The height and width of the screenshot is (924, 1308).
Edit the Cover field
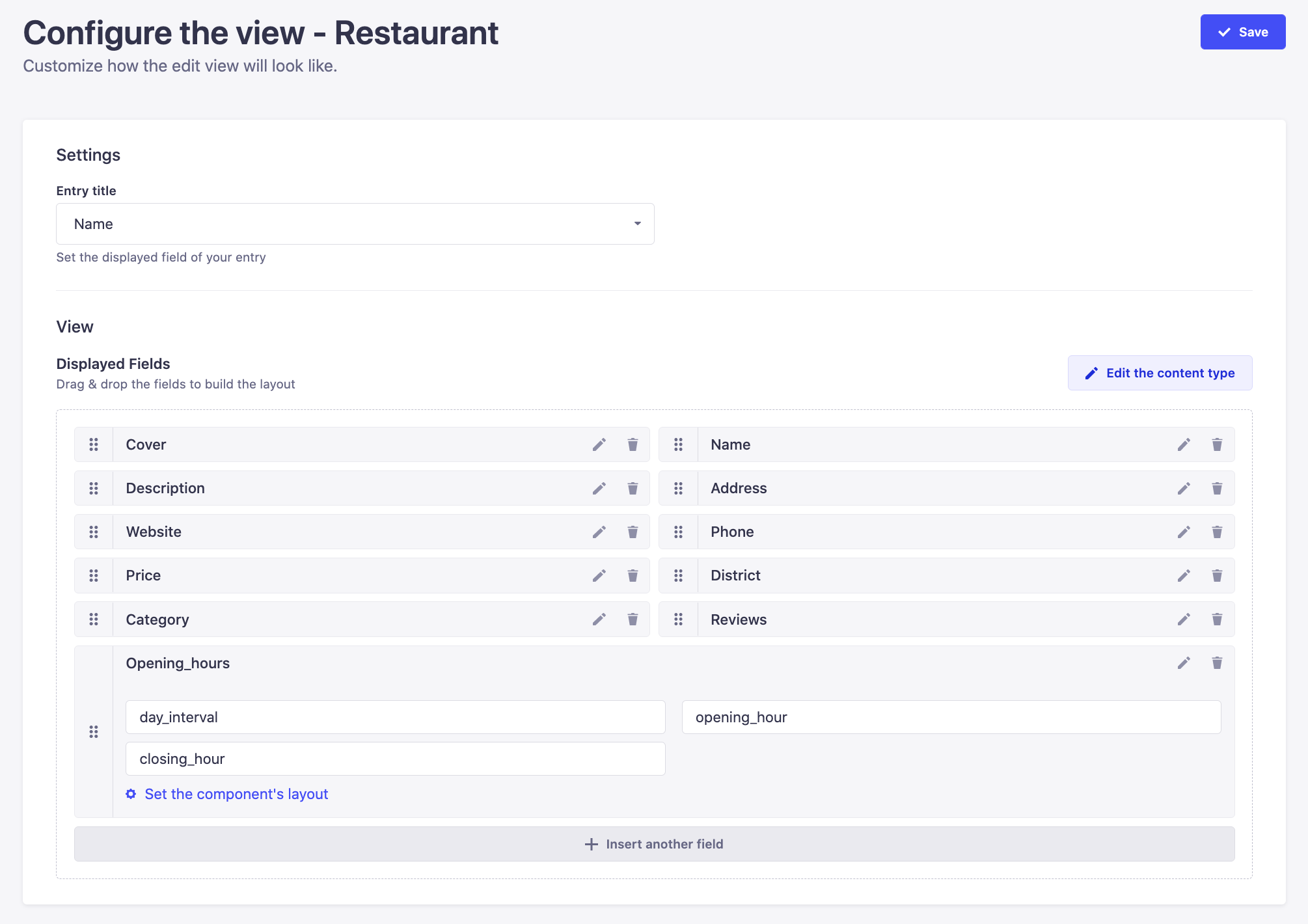click(x=599, y=444)
